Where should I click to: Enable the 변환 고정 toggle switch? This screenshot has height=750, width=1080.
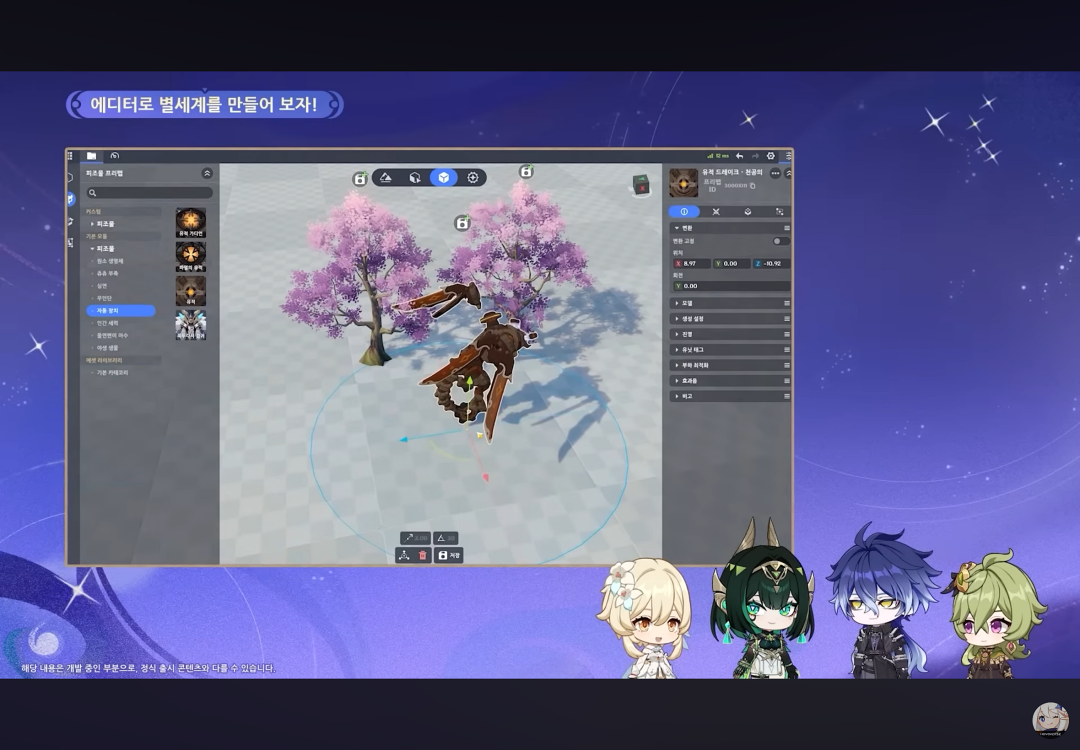click(x=780, y=241)
